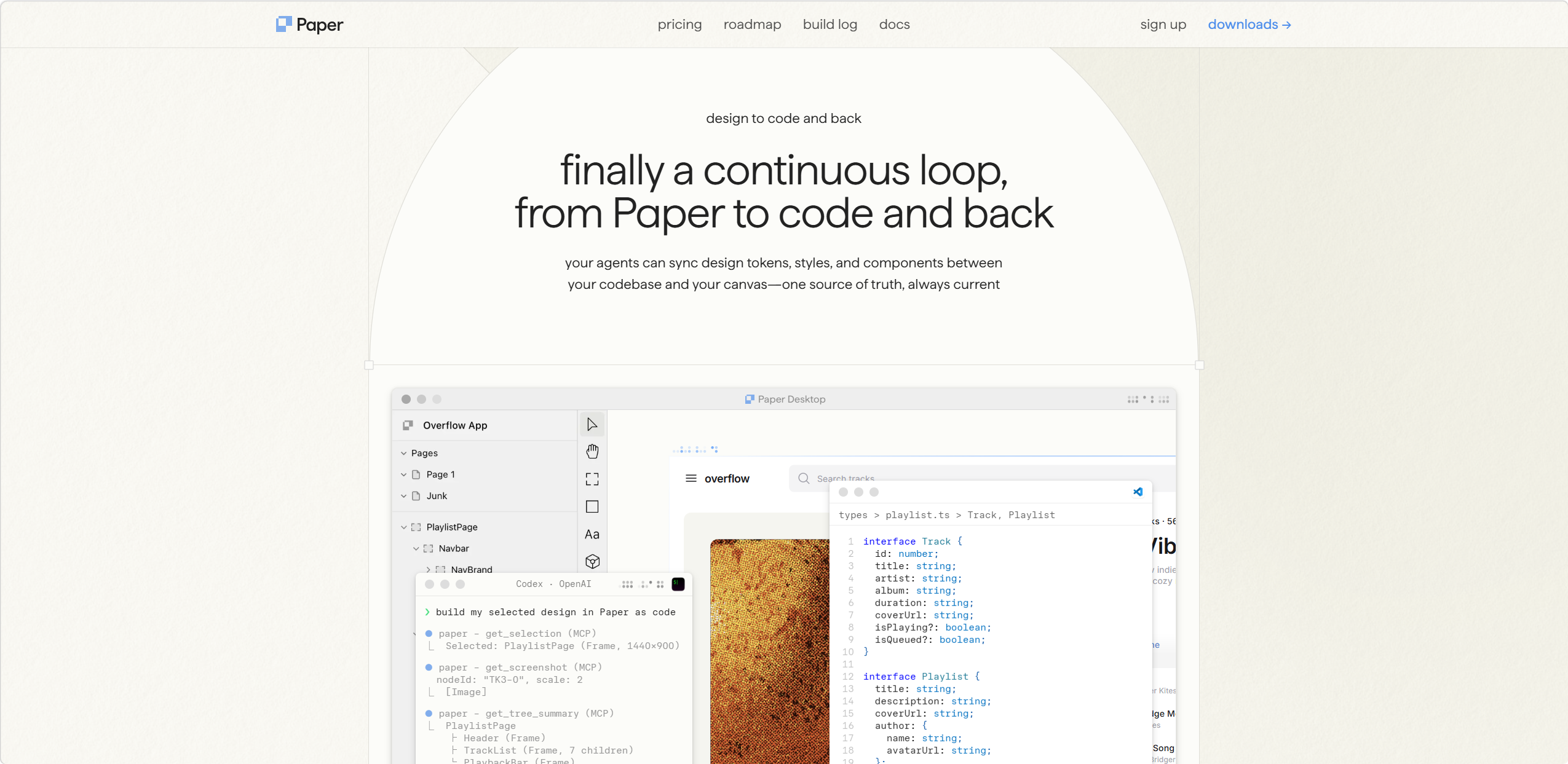Screen dimensions: 1568x764
Task: Click the hamburger menu beside overflow
Action: pos(691,478)
